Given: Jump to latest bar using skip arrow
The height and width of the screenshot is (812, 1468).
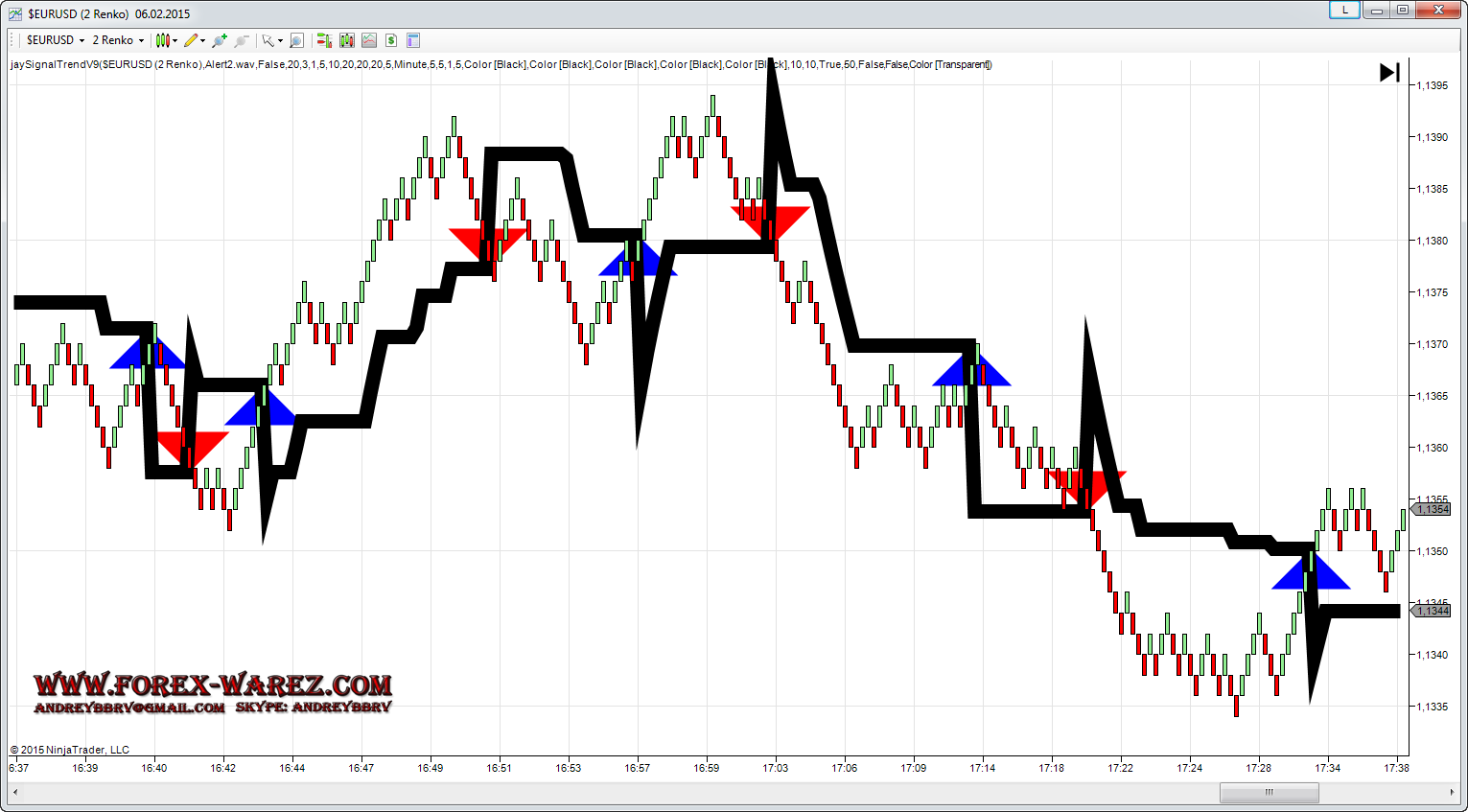Looking at the screenshot, I should click(x=1389, y=73).
